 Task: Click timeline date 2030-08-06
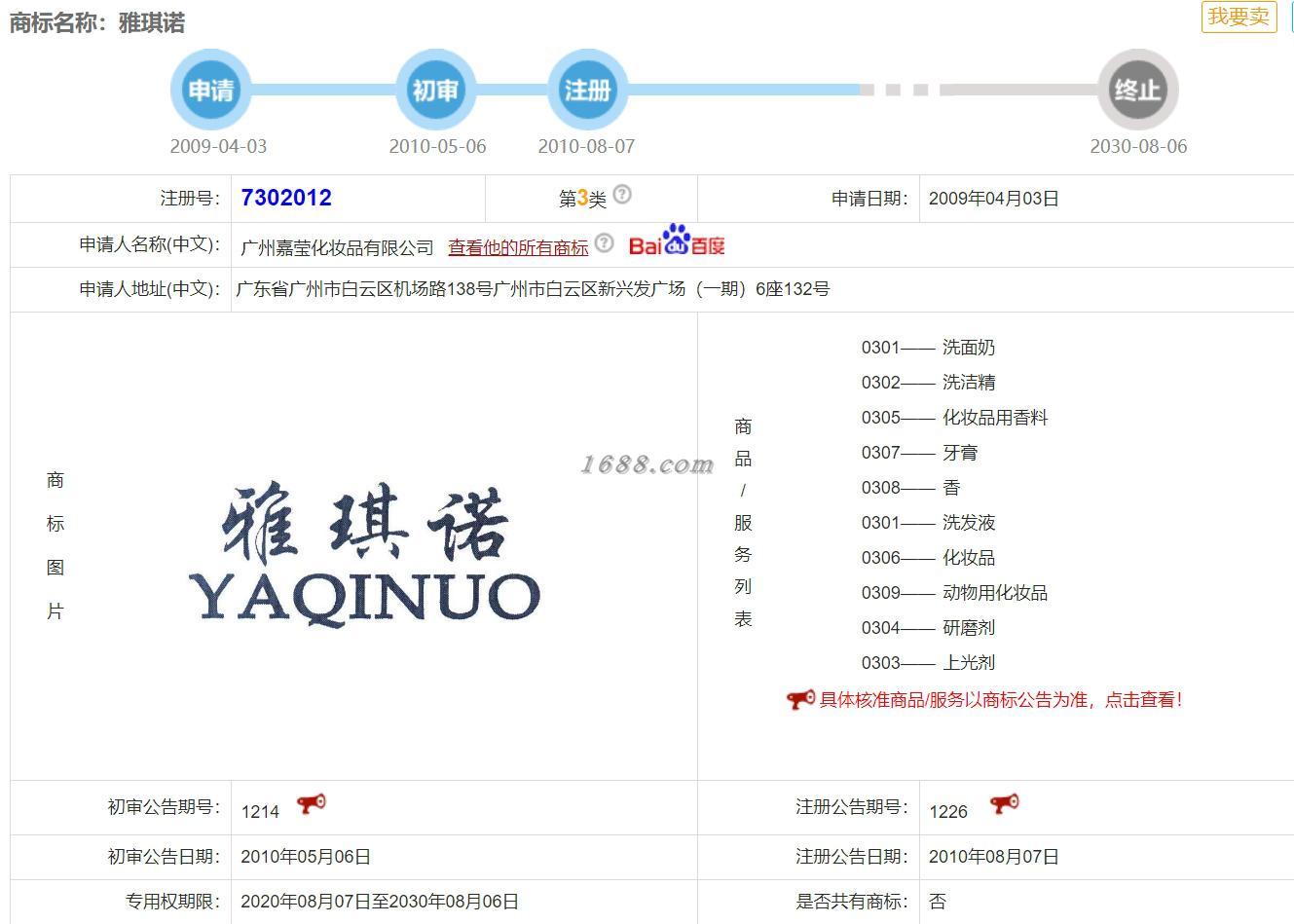coord(1138,146)
